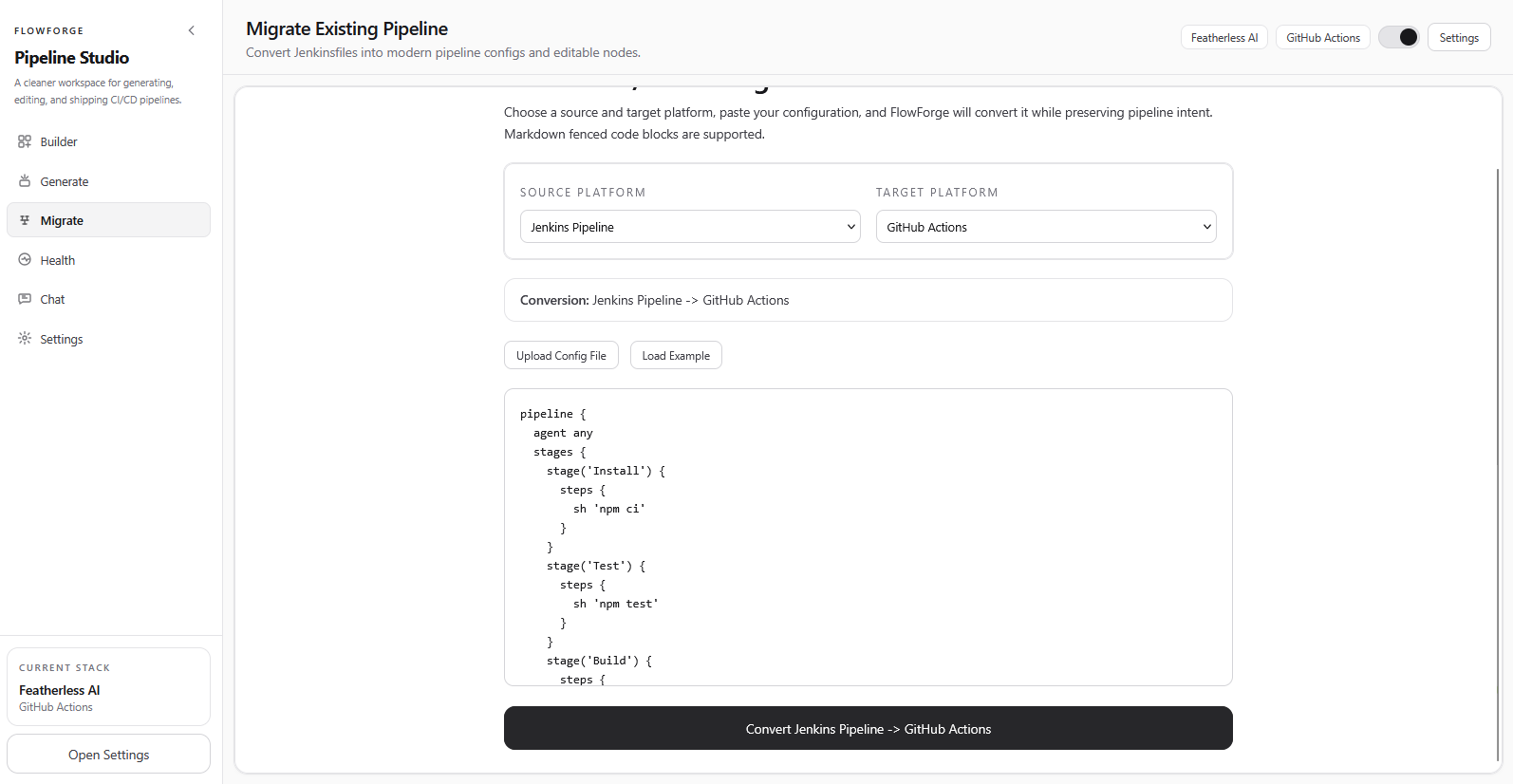
Task: Click the Chat bubble icon
Action: [25, 299]
